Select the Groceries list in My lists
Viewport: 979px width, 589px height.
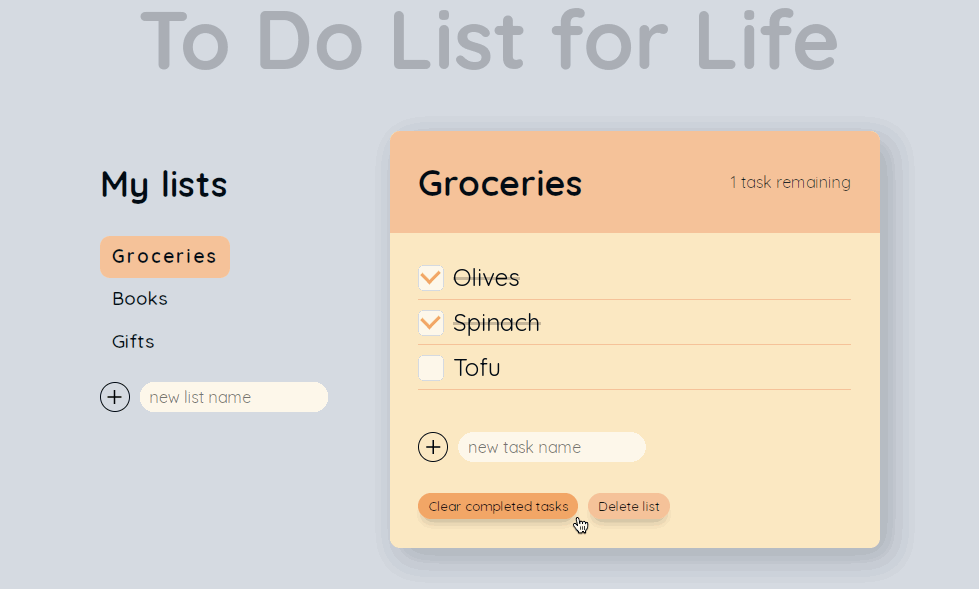(x=164, y=256)
